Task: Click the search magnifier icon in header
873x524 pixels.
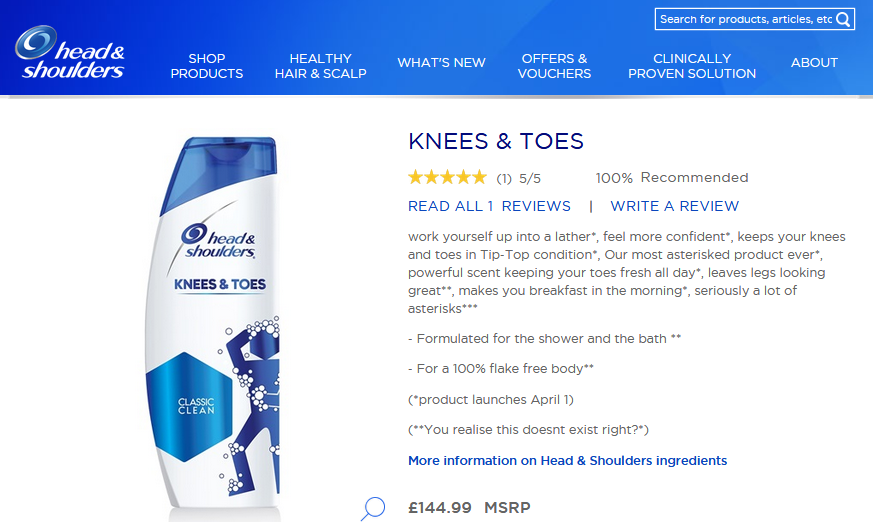Action: 844,19
